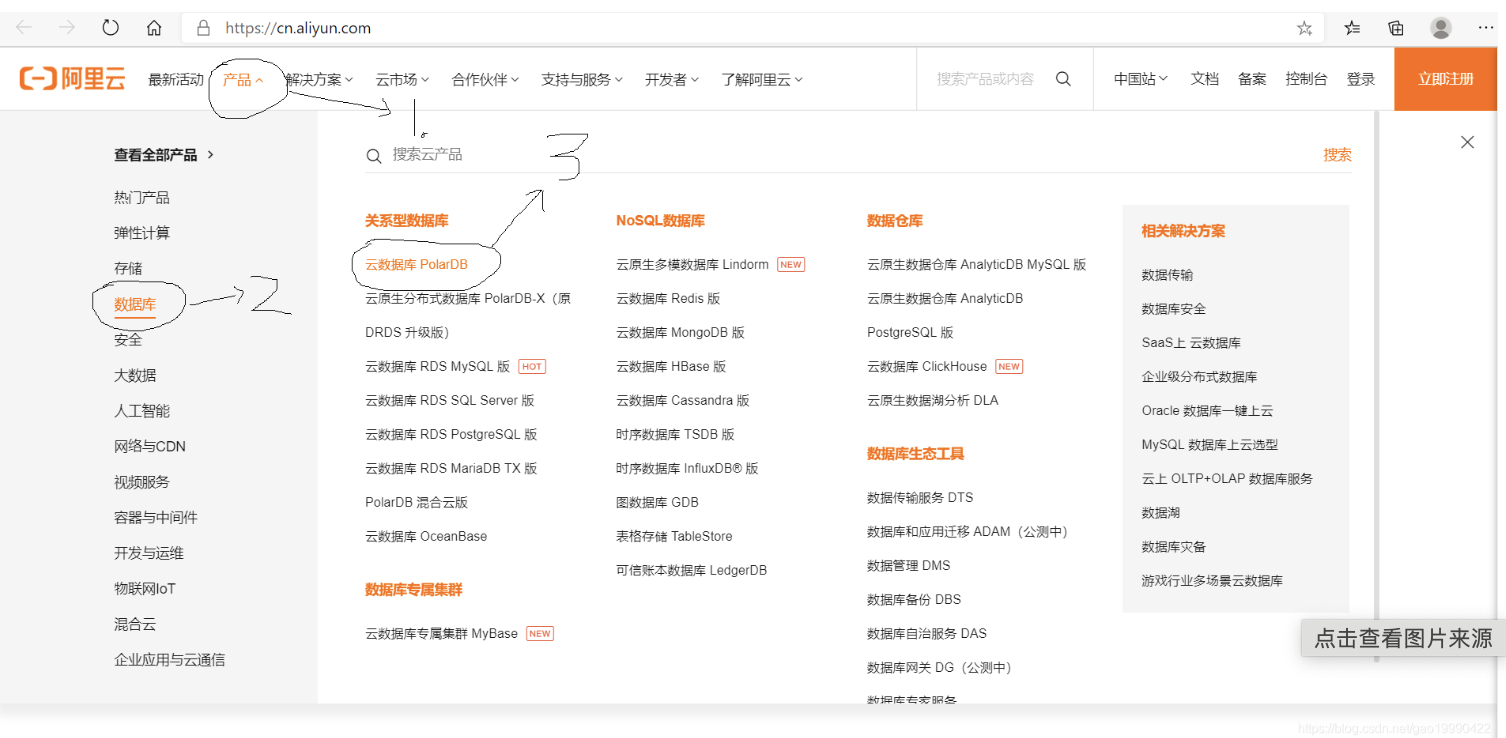The width and height of the screenshot is (1506, 738).
Task: Close the product menu panel
Action: coord(1467,142)
